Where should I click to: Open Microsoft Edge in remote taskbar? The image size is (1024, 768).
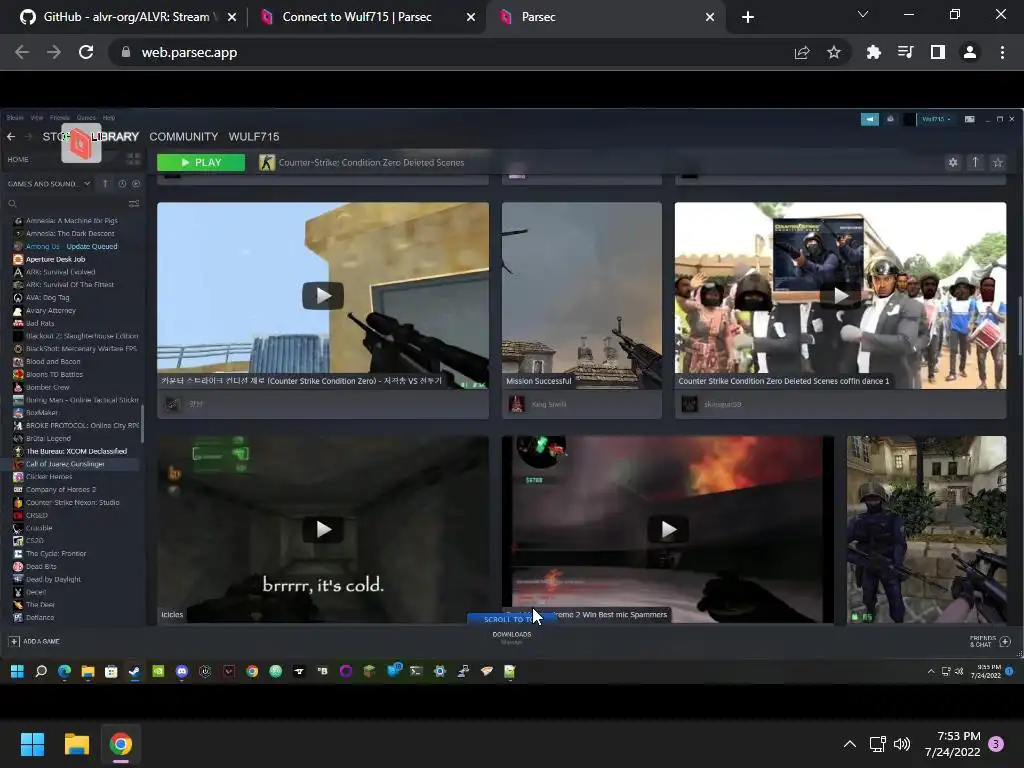[64, 671]
